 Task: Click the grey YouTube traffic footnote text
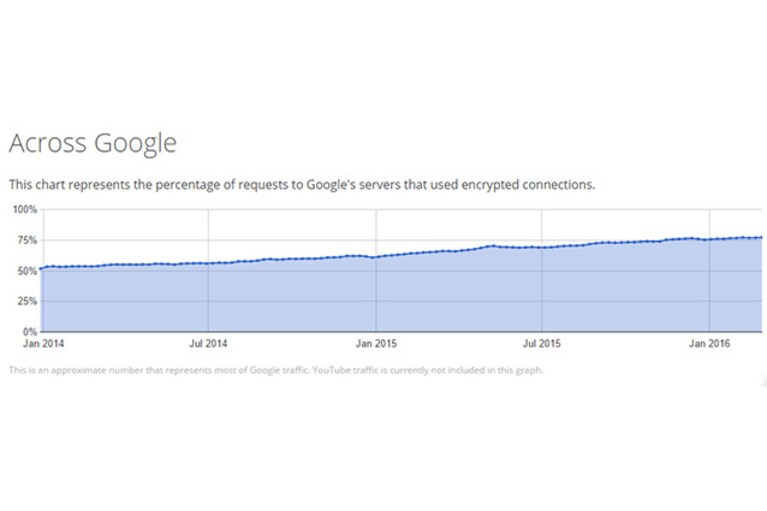point(276,370)
